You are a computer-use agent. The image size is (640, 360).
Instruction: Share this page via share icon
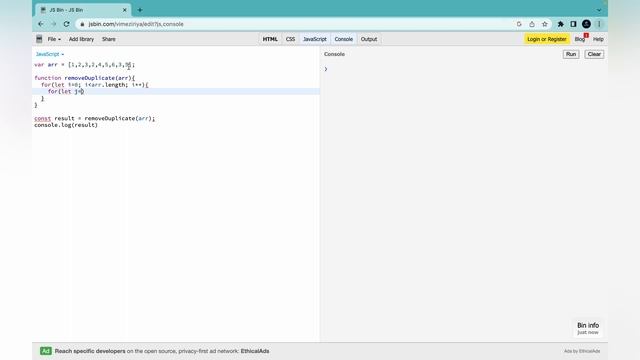(x=532, y=24)
